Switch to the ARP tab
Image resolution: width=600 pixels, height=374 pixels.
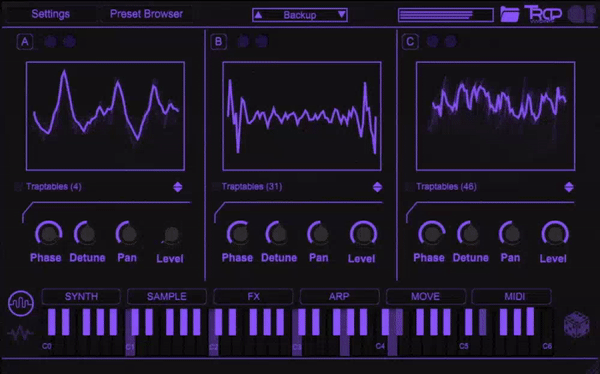click(339, 297)
